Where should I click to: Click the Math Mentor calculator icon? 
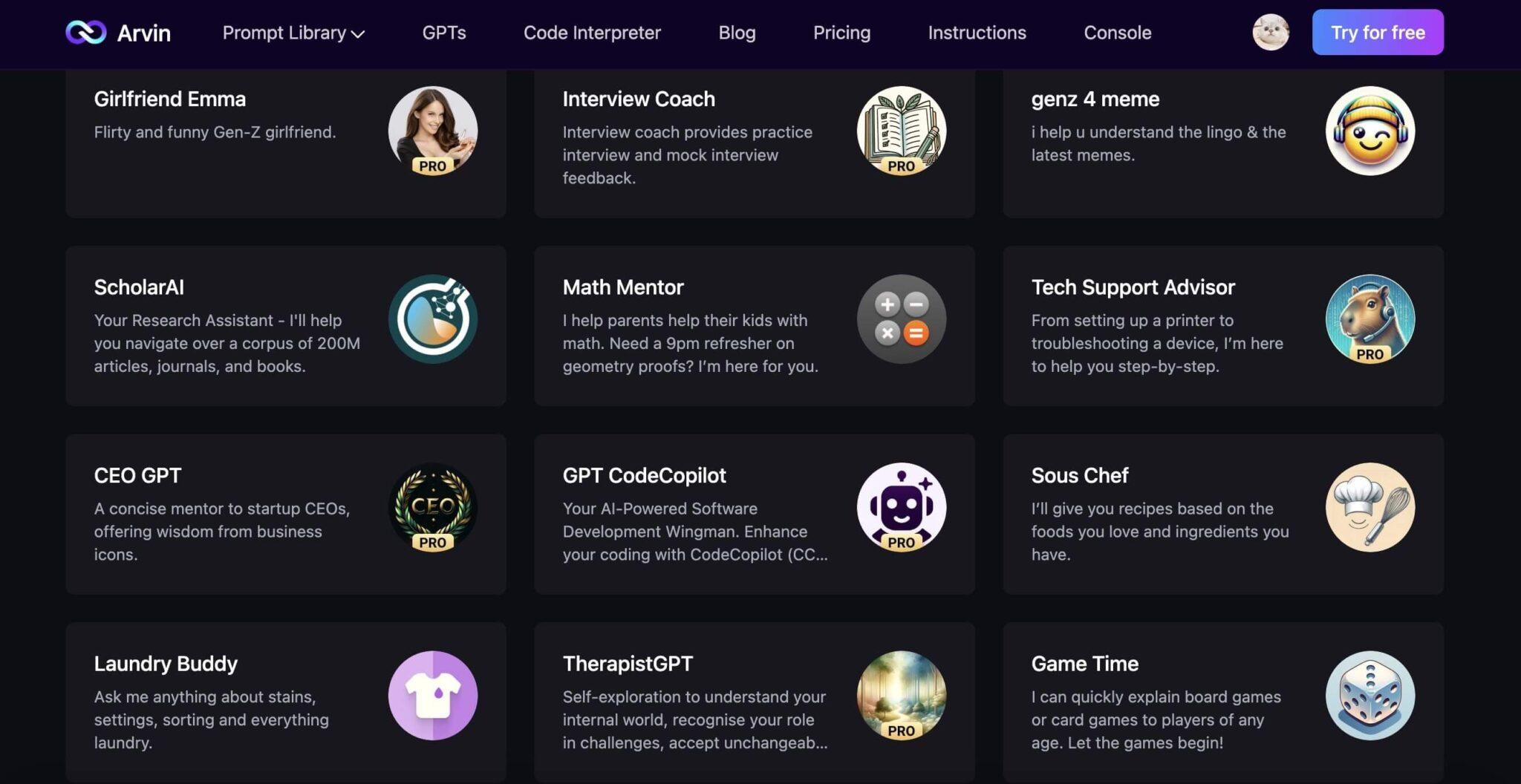902,319
